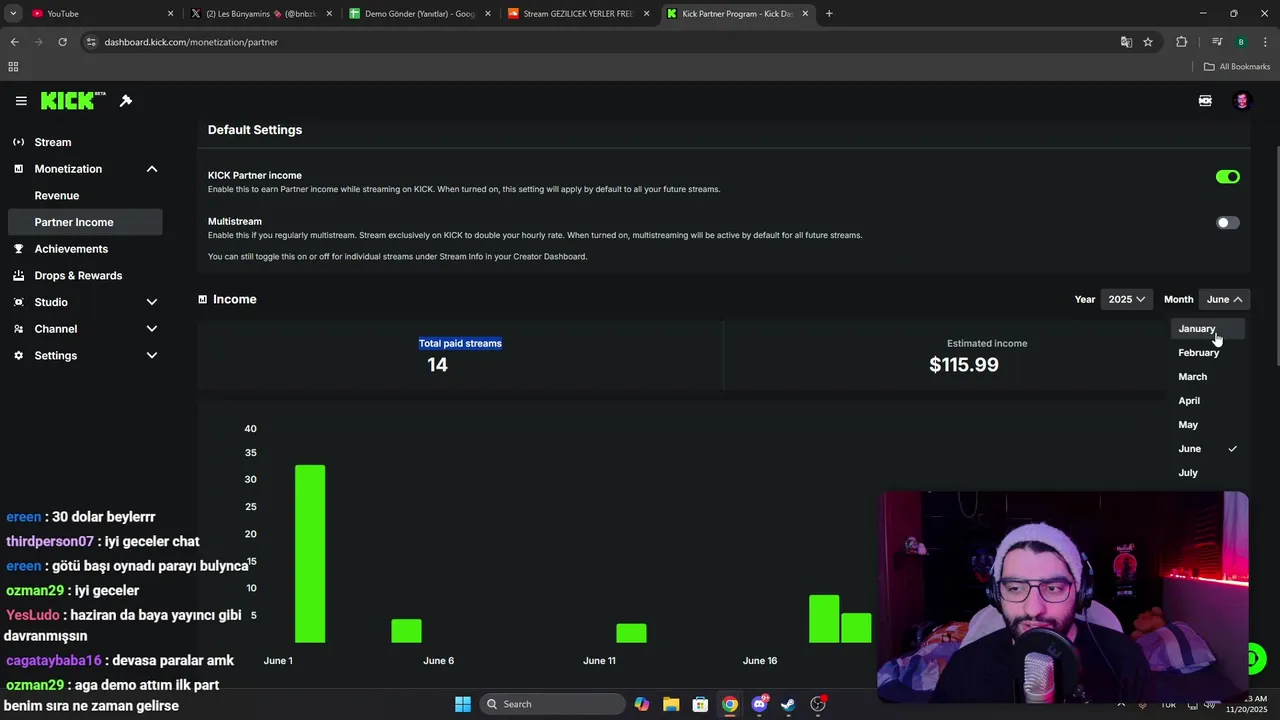The image size is (1280, 720).
Task: Click the highlighted Total paid streams label
Action: (460, 343)
